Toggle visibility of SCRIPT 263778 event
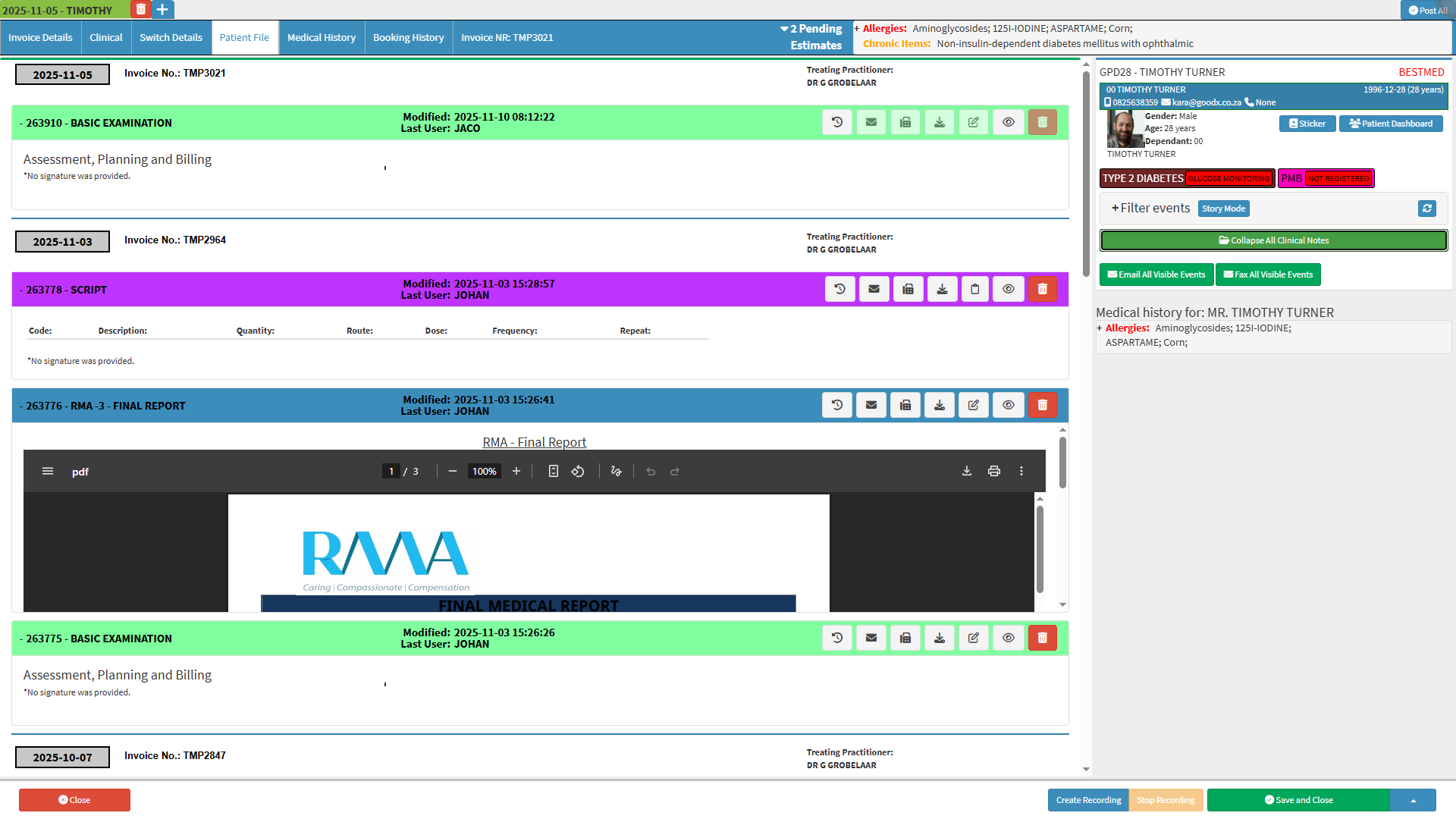The height and width of the screenshot is (819, 1456). (x=1009, y=289)
